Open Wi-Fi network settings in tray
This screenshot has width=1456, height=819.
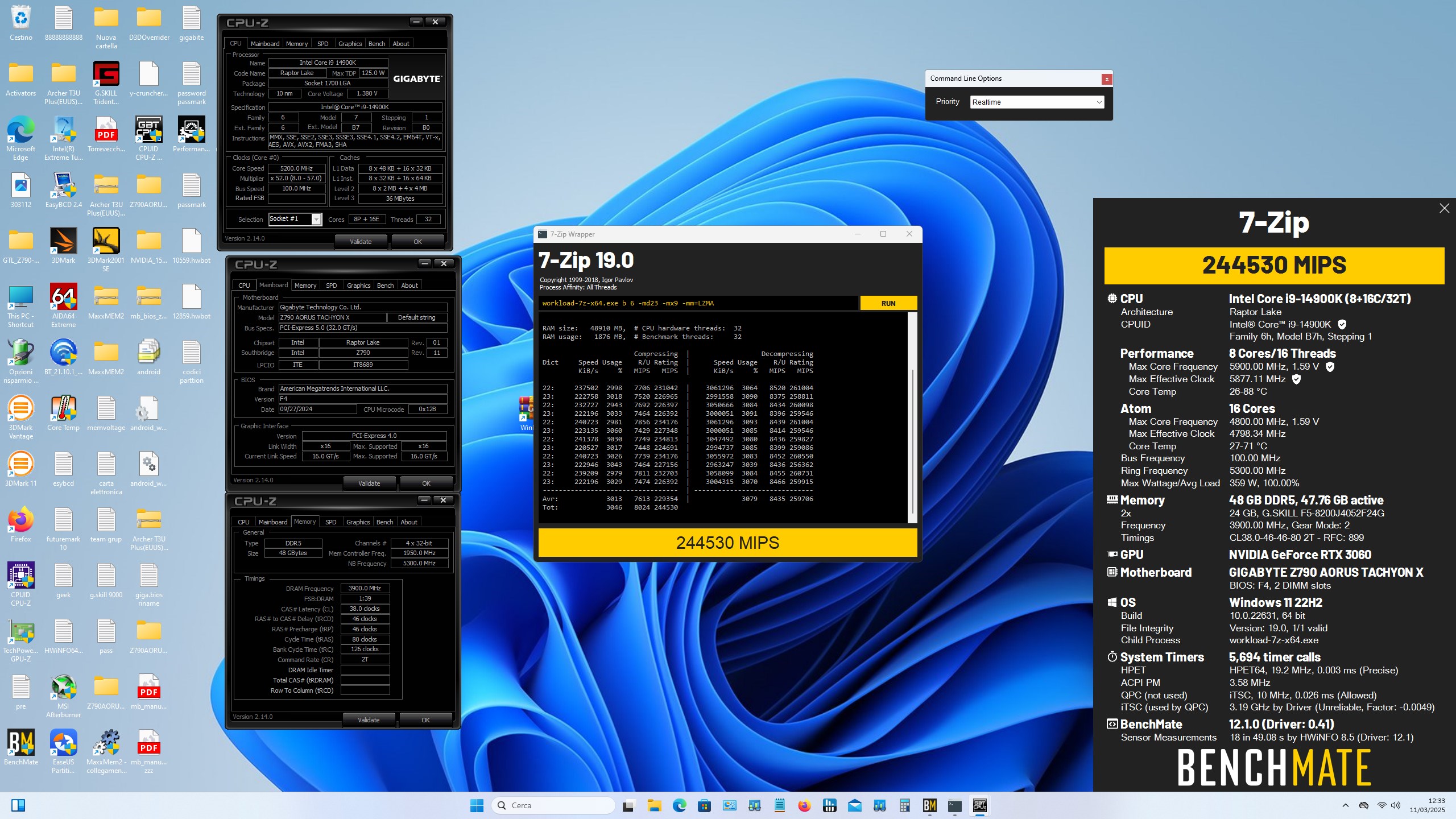pyautogui.click(x=1381, y=805)
